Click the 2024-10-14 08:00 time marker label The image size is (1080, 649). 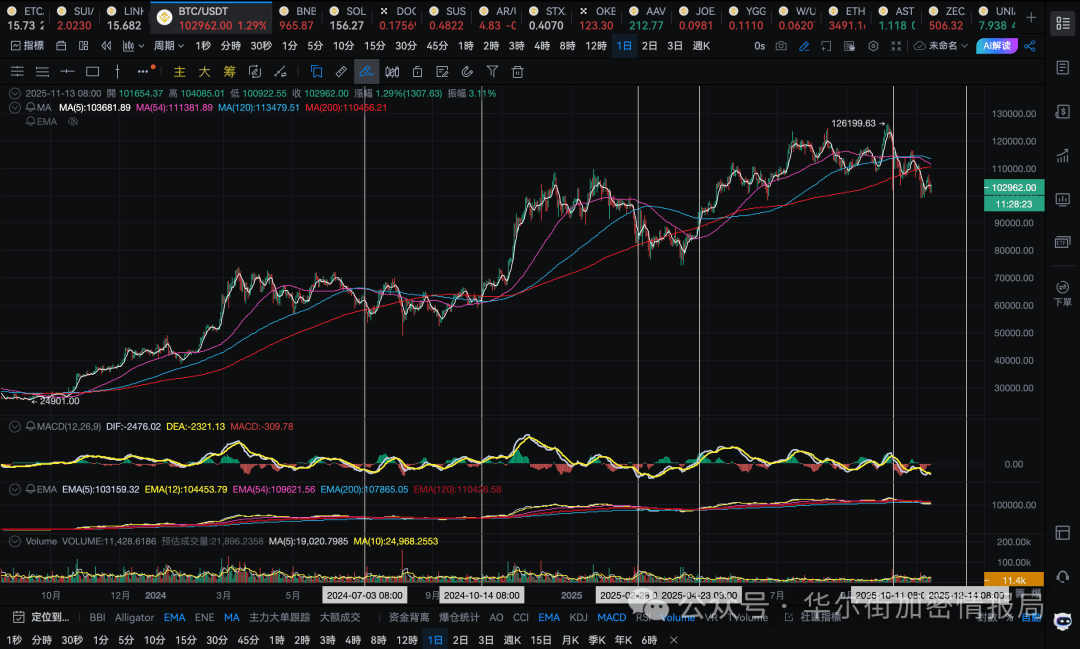(x=482, y=595)
